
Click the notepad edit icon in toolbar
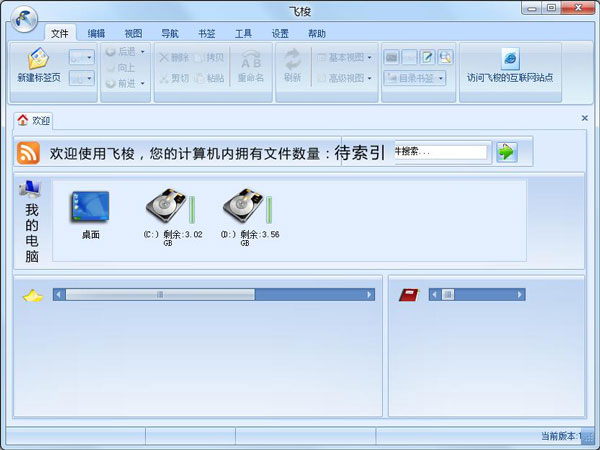[427, 57]
